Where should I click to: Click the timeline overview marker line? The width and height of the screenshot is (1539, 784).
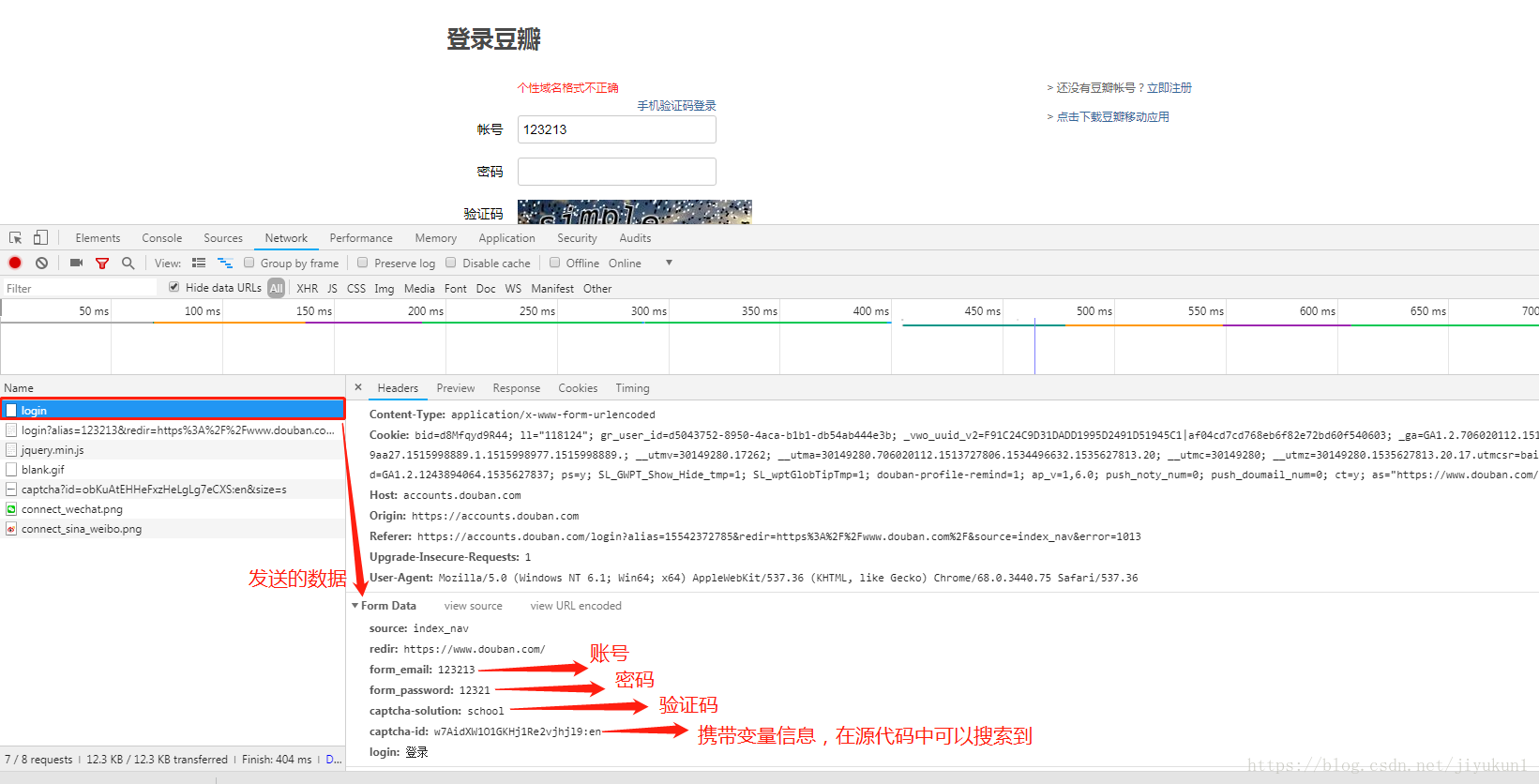(1034, 347)
